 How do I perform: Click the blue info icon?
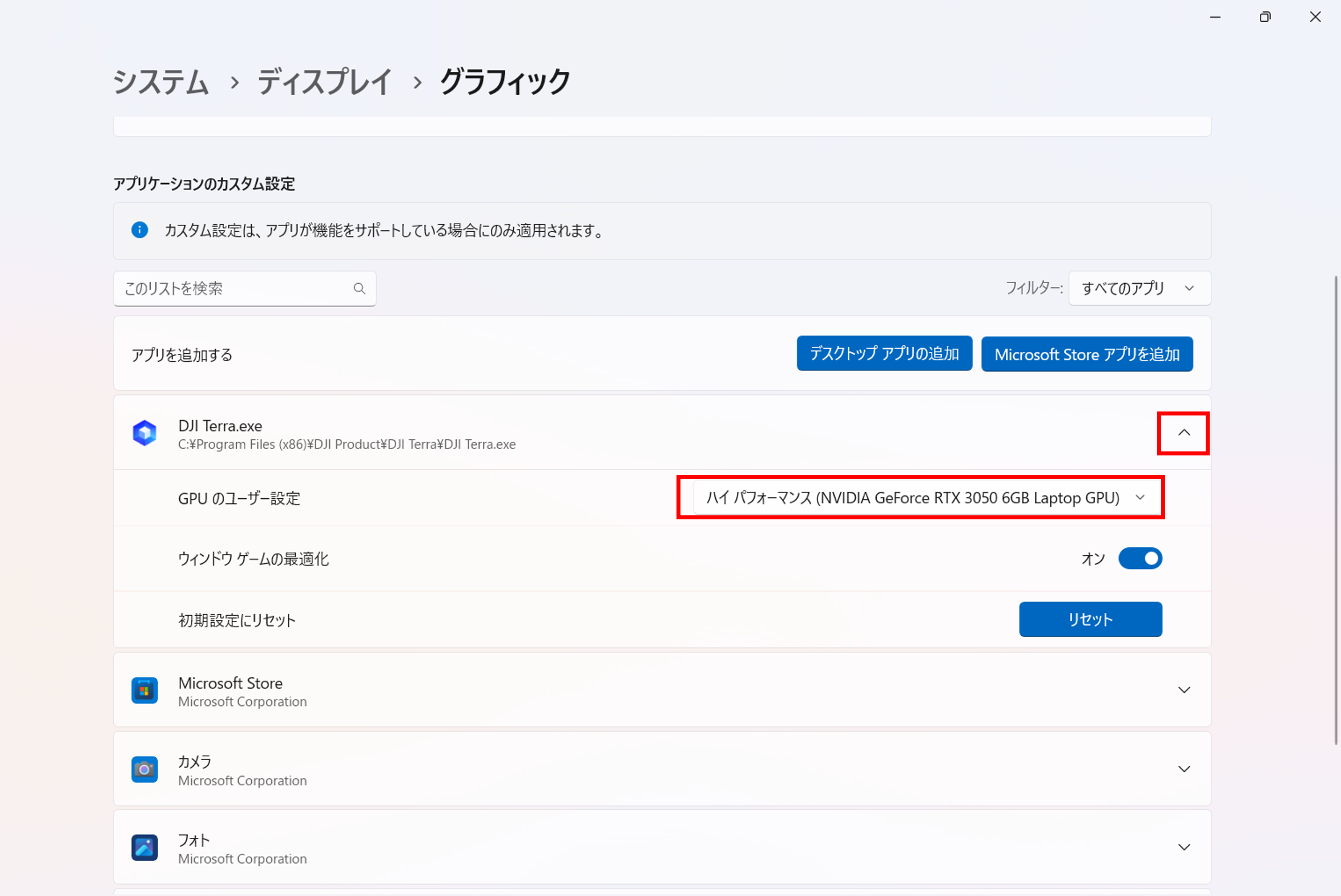139,230
